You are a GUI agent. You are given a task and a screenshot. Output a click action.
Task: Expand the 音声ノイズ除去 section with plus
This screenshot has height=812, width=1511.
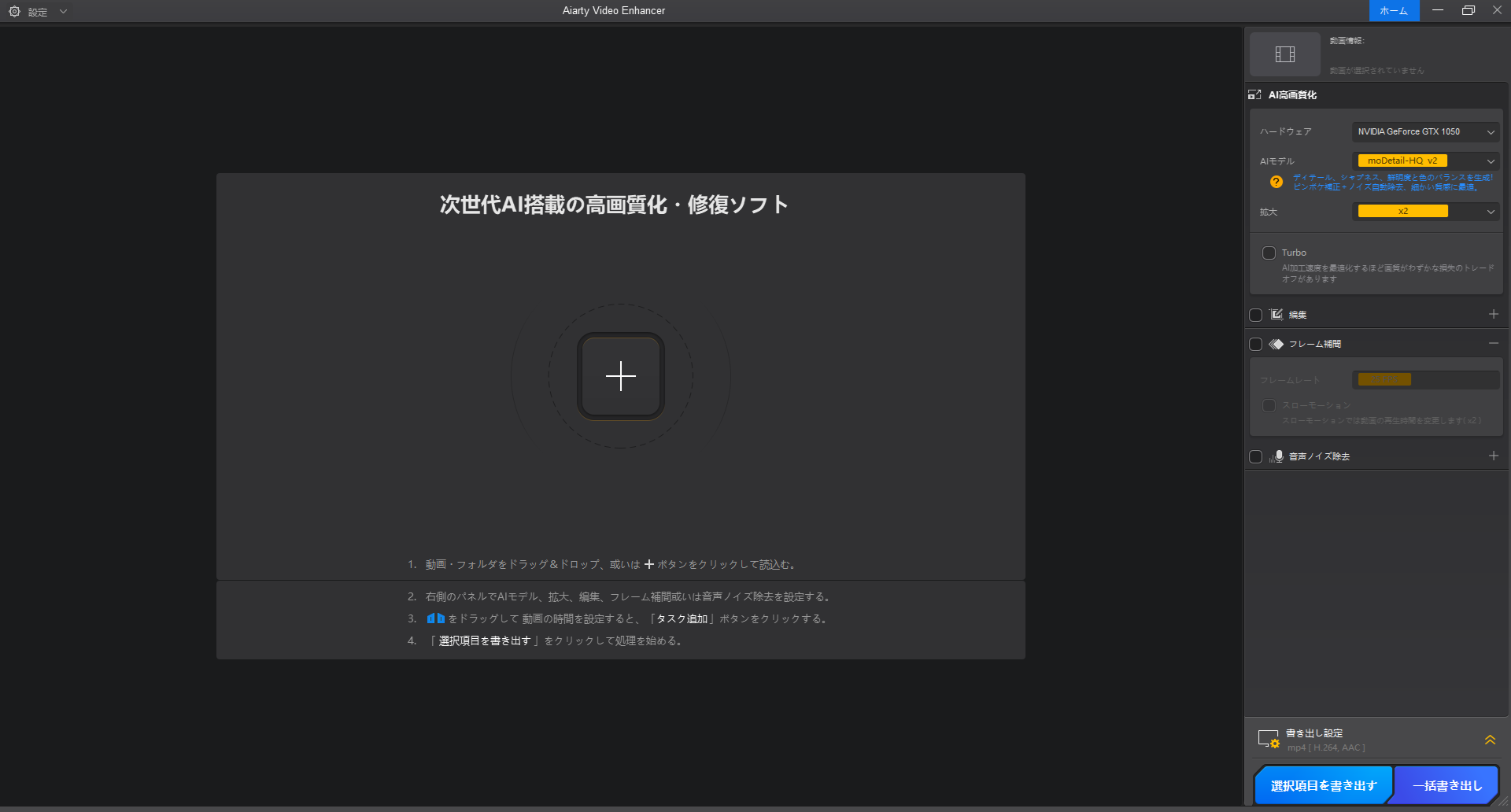pyautogui.click(x=1494, y=456)
